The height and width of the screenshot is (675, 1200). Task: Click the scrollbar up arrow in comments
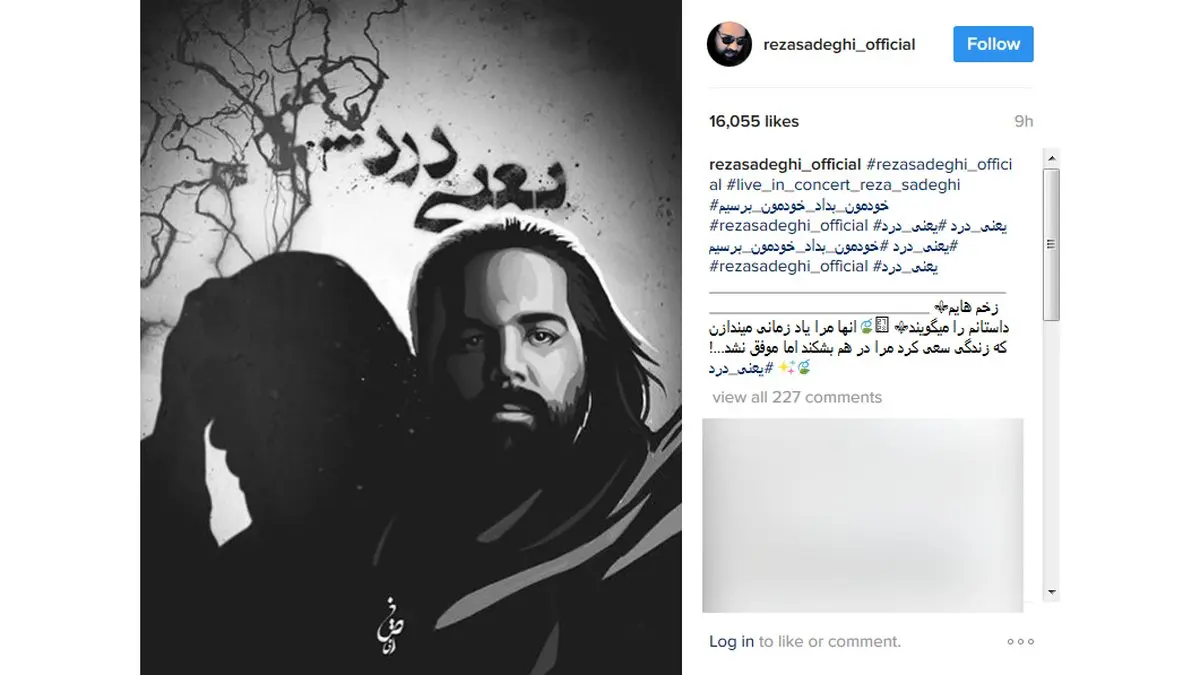[x=1051, y=157]
